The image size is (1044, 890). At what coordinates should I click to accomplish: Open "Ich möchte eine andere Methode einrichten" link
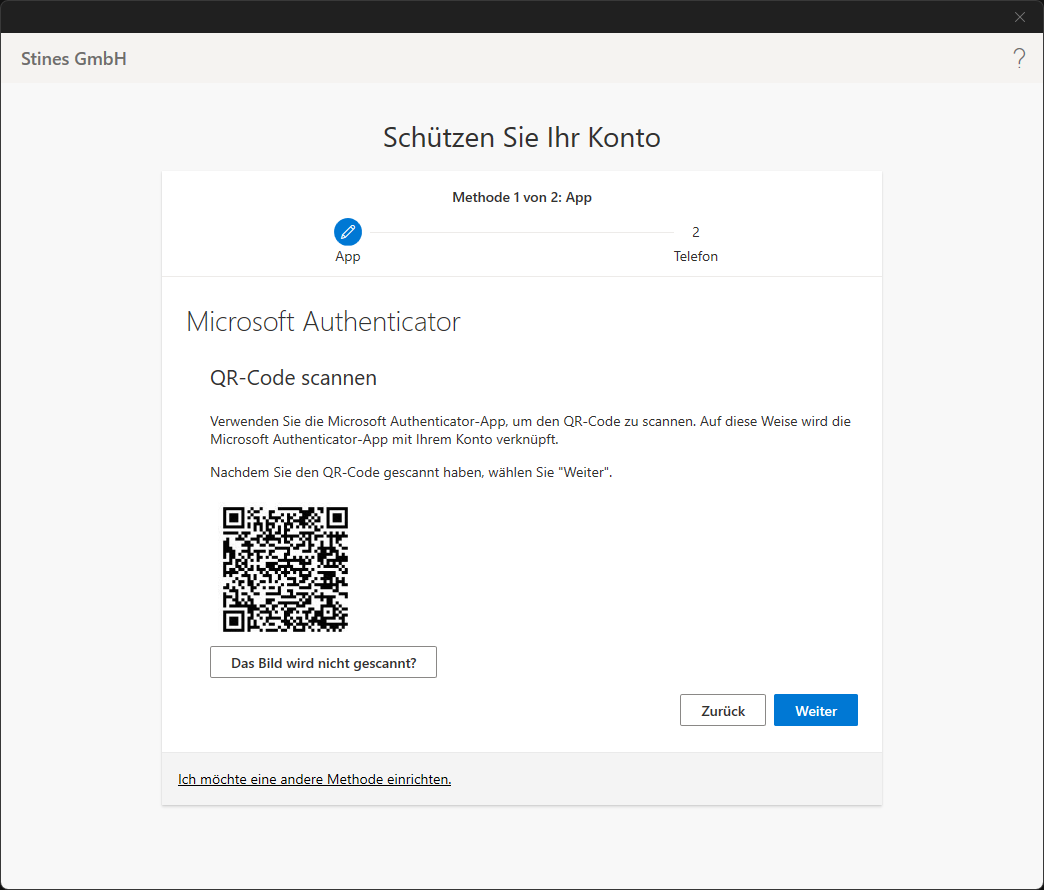click(314, 779)
